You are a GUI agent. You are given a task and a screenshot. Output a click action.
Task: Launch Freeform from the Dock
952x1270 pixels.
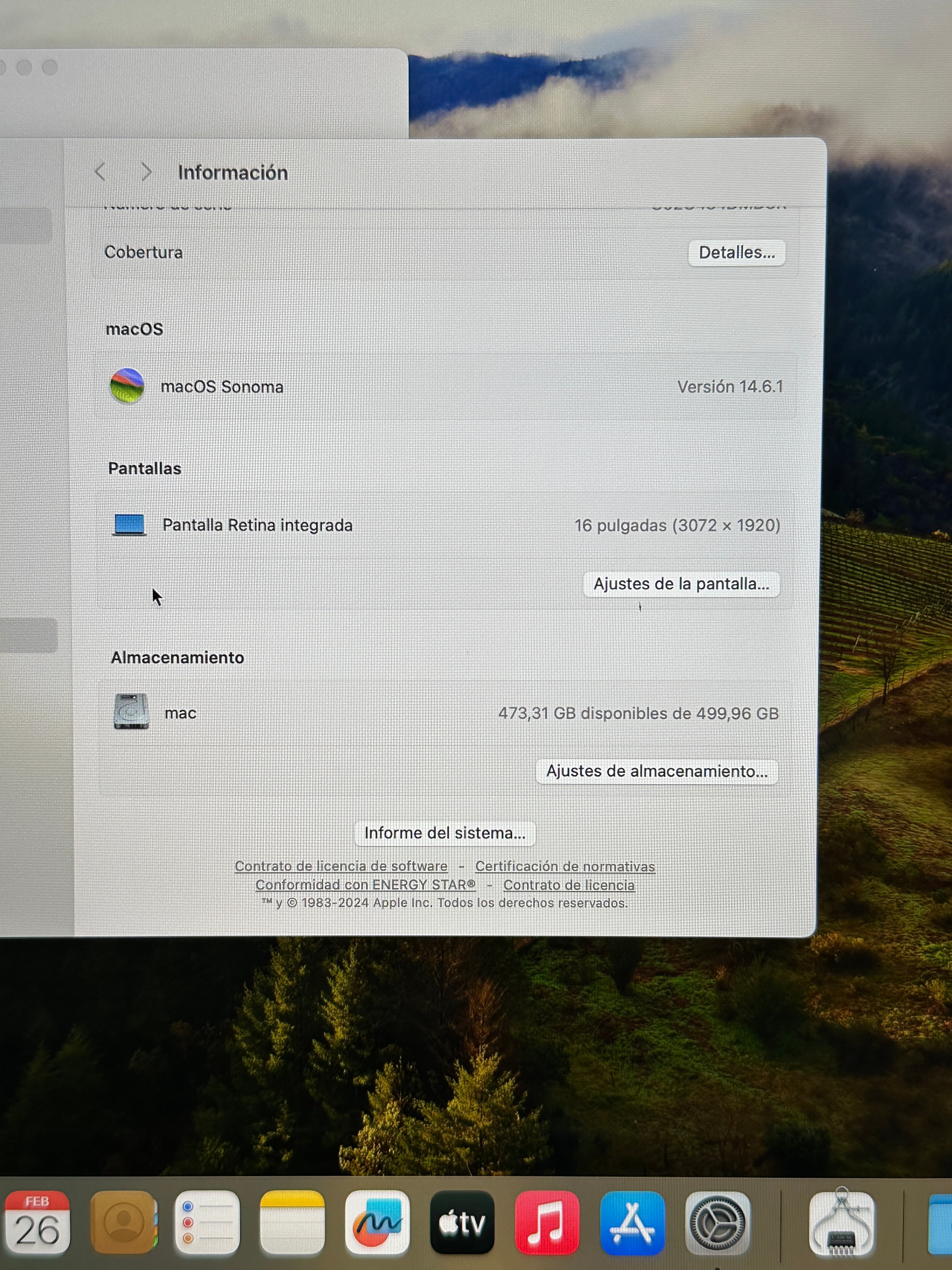click(x=377, y=1222)
